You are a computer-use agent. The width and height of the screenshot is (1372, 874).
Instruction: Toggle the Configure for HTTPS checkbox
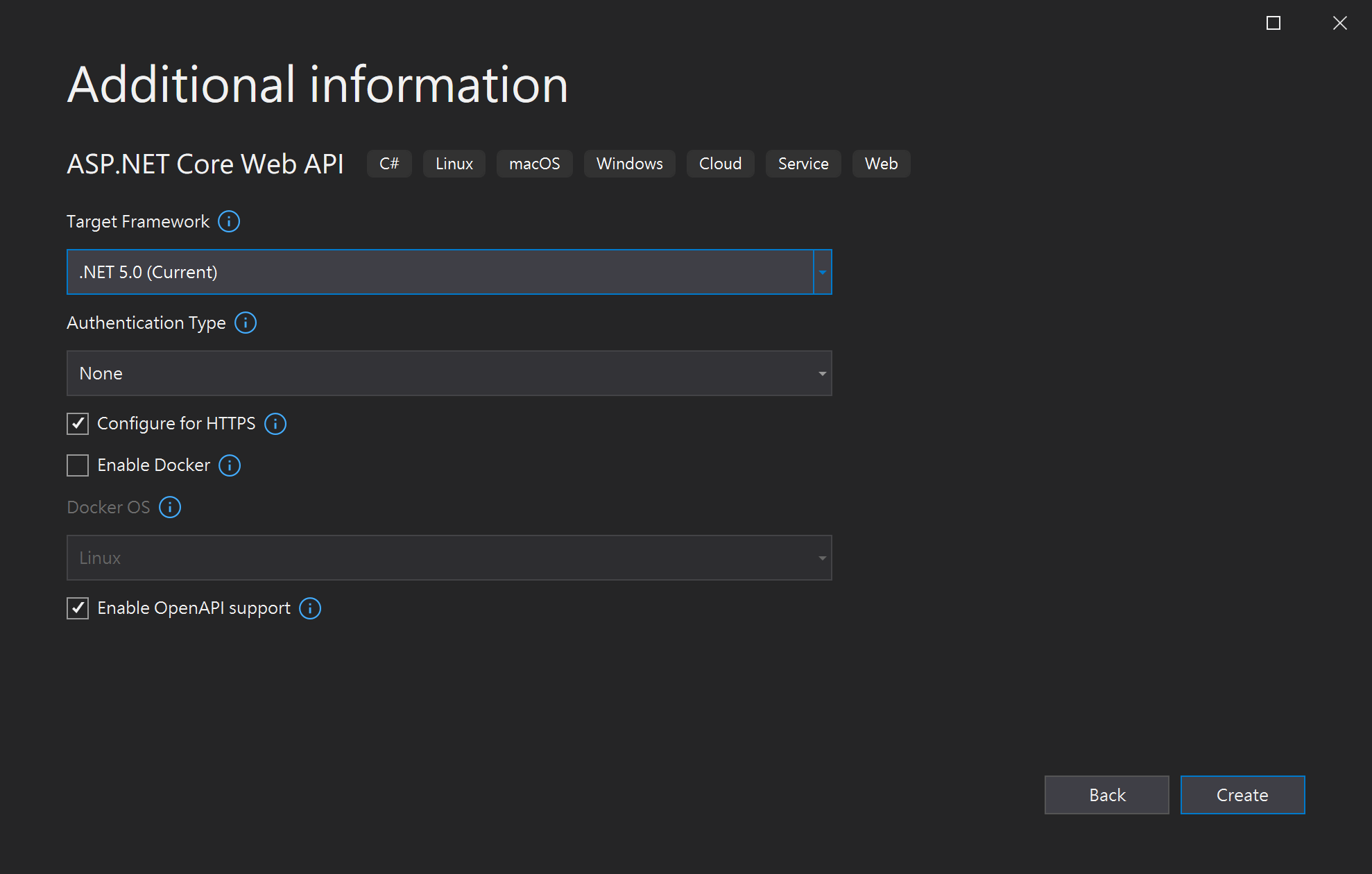[x=78, y=423]
